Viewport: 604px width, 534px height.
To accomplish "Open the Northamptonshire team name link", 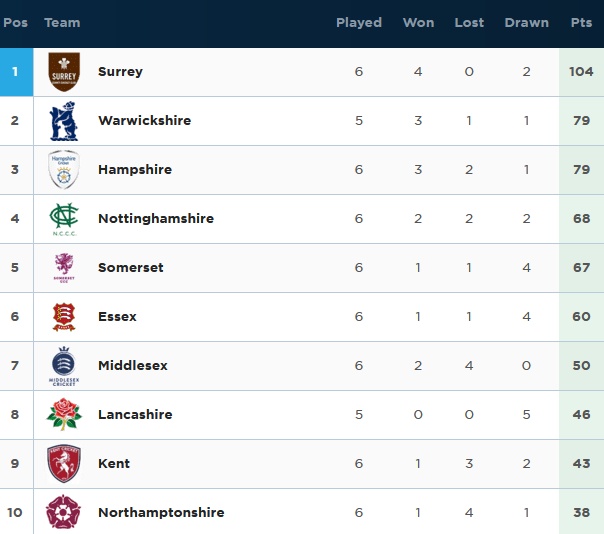I will (161, 512).
